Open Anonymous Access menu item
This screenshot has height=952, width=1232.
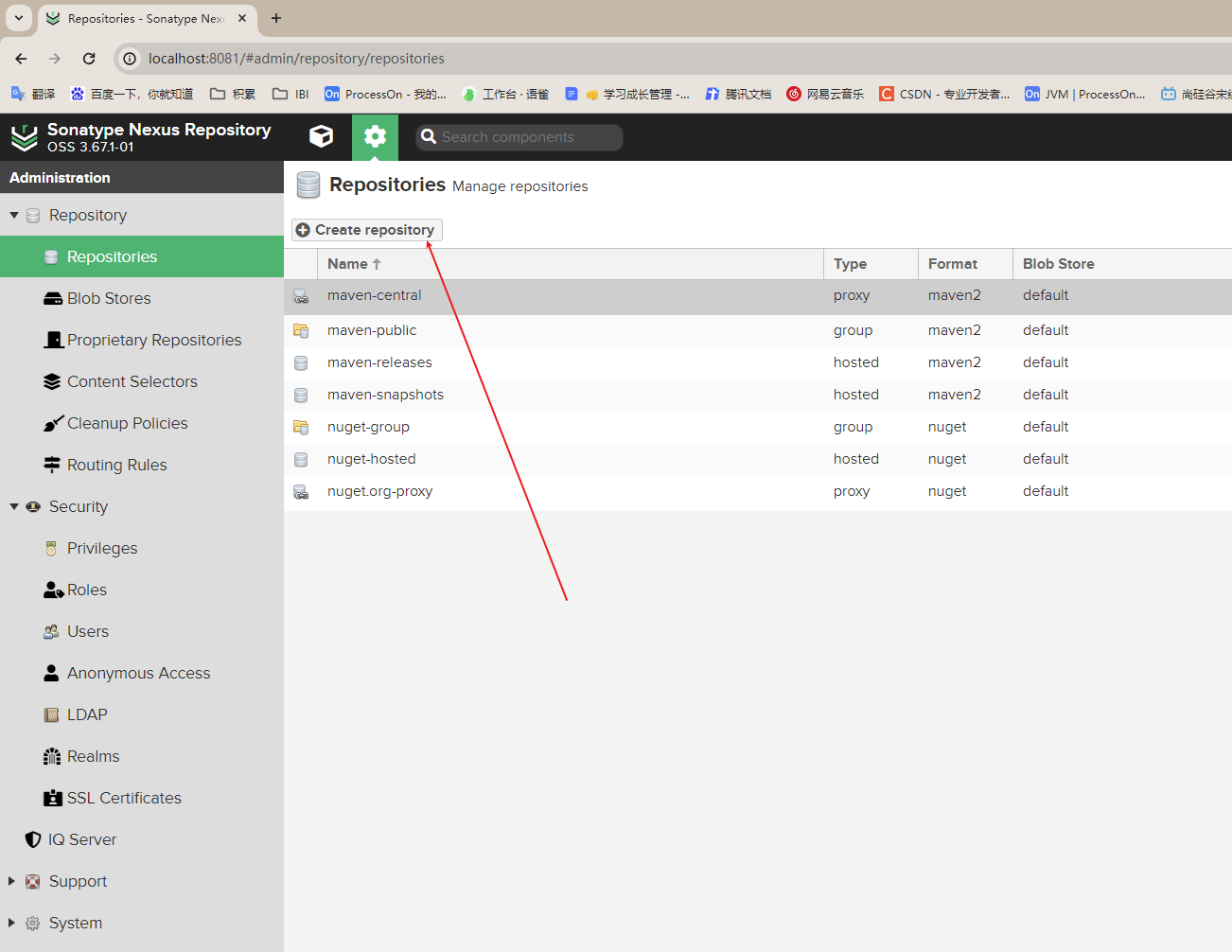pos(142,673)
